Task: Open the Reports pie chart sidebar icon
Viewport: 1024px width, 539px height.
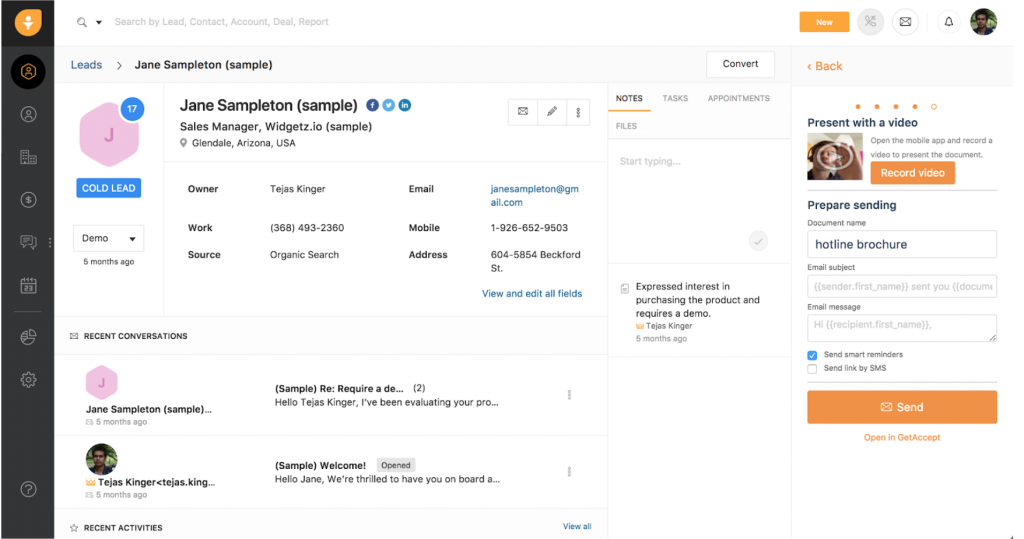Action: coord(28,337)
